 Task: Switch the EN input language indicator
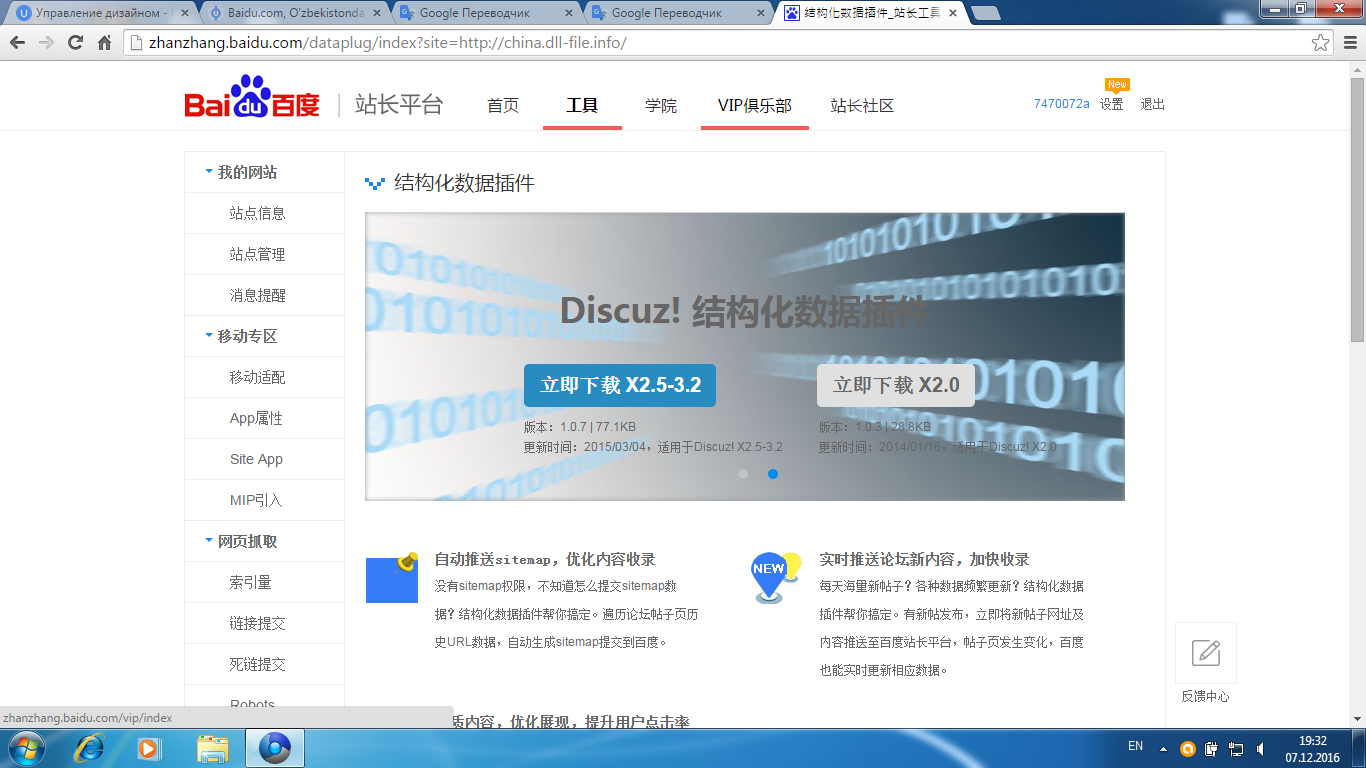(1135, 746)
